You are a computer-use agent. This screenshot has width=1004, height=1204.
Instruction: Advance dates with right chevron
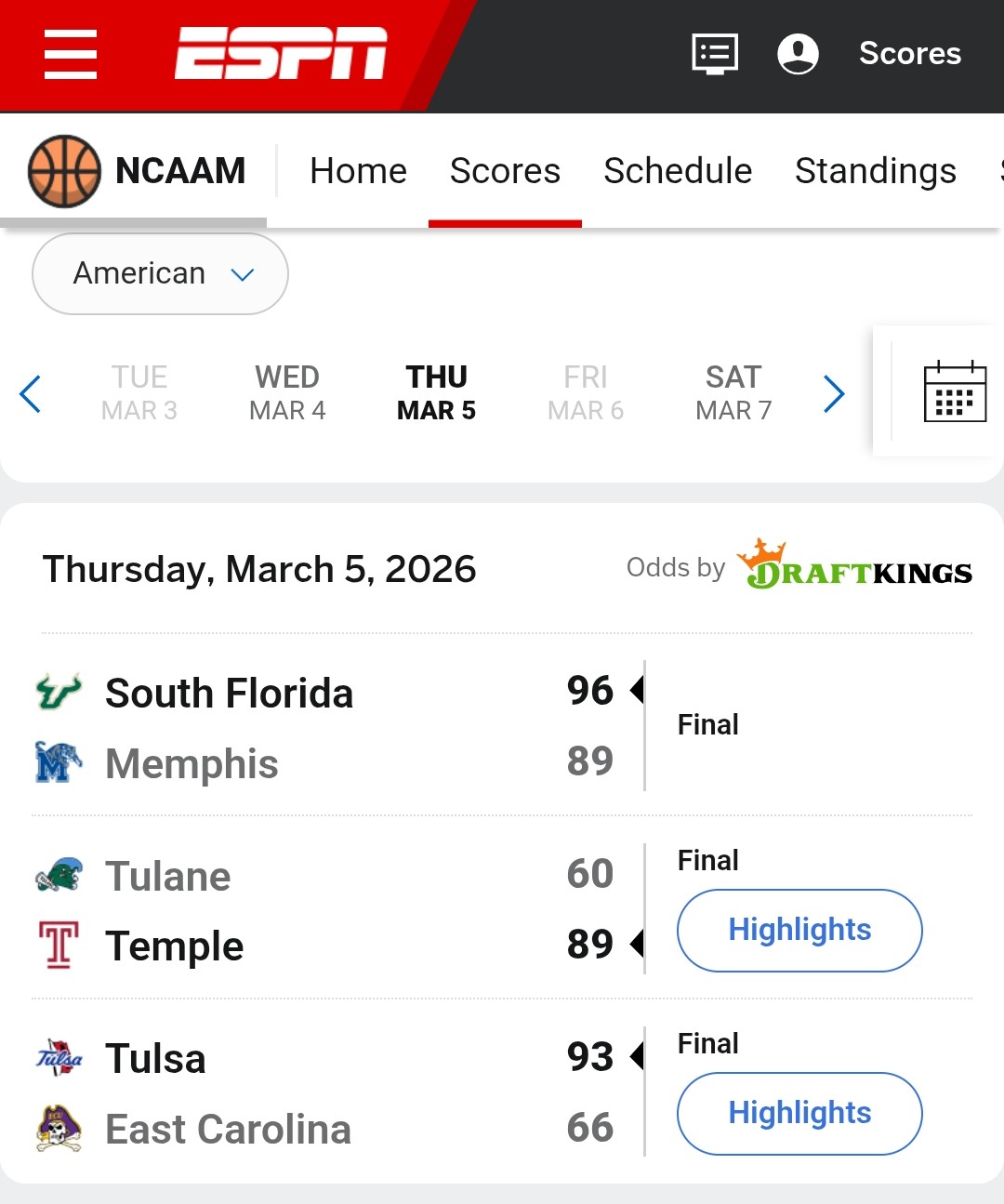click(834, 393)
